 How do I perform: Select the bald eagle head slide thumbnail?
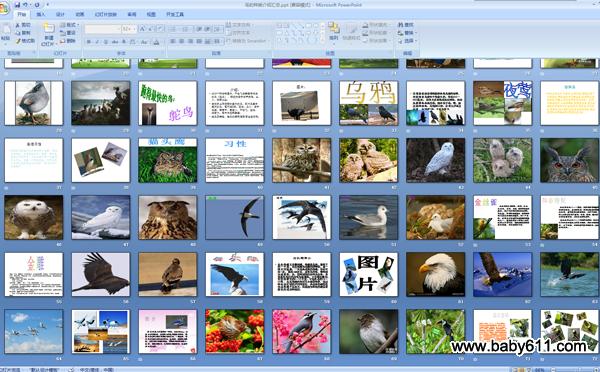[435, 274]
